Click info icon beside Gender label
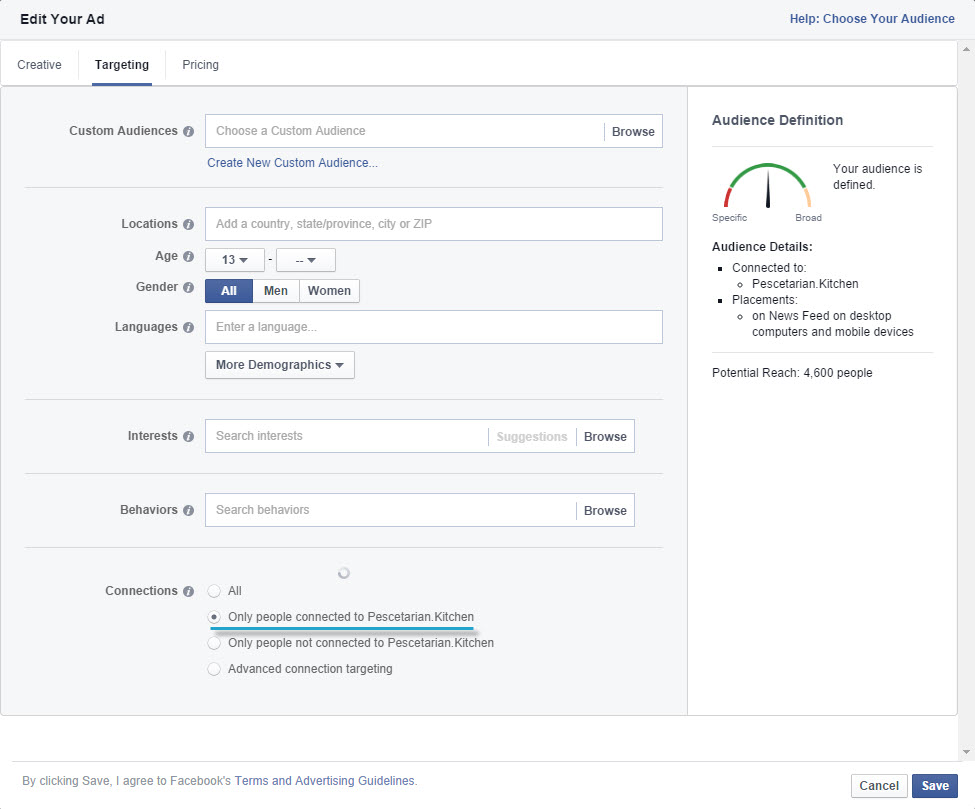 [188, 287]
